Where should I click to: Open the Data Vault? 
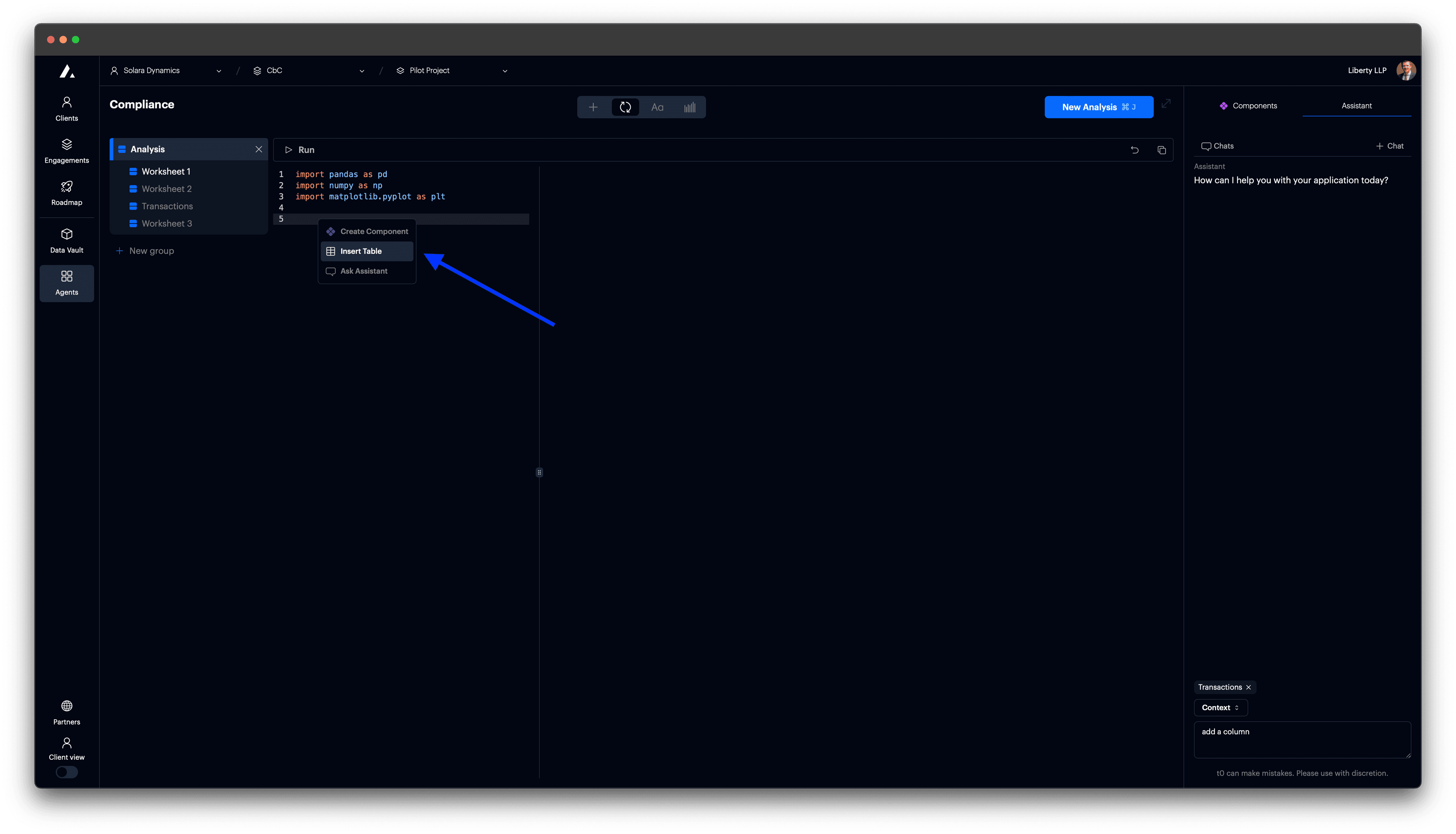pyautogui.click(x=66, y=240)
